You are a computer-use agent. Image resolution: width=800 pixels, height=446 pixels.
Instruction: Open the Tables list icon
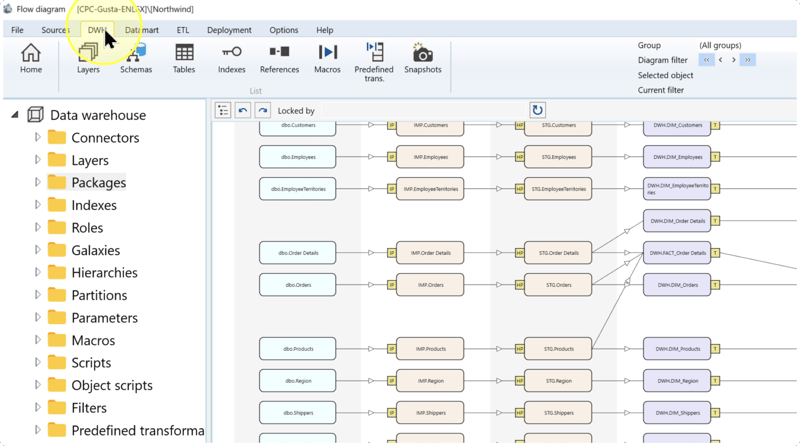point(184,58)
